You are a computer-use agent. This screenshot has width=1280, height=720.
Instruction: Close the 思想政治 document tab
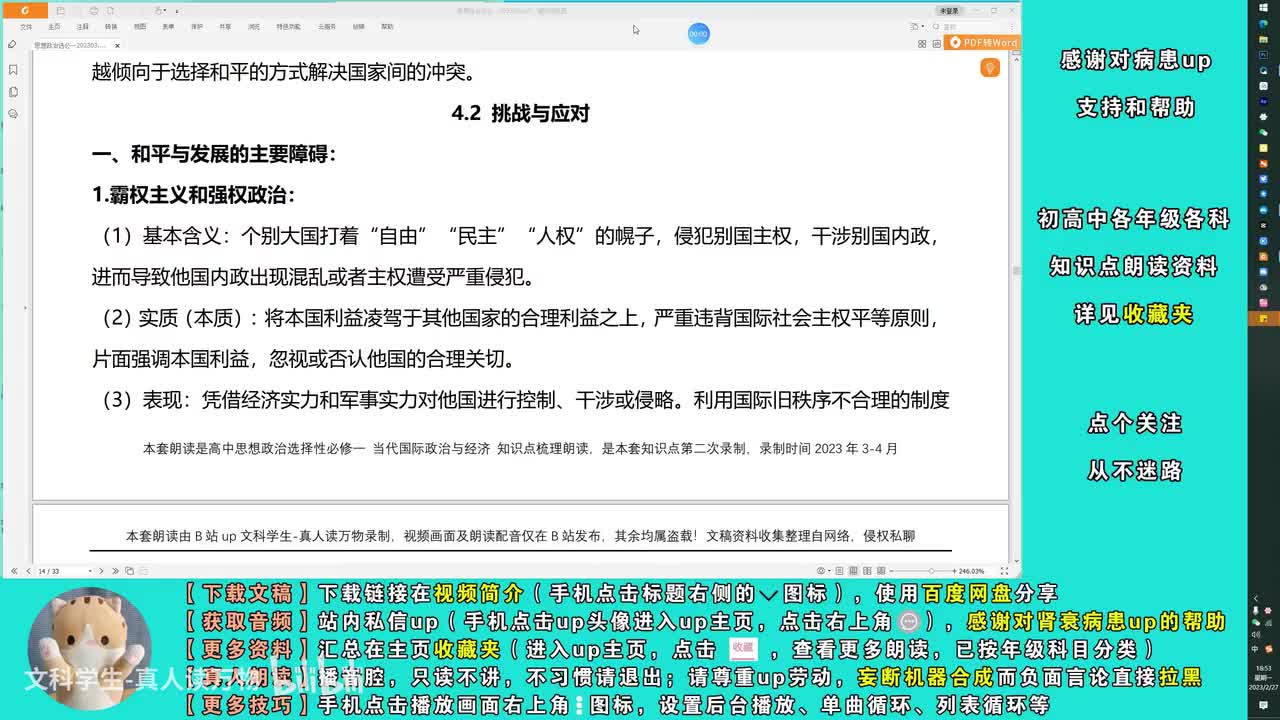coord(117,45)
